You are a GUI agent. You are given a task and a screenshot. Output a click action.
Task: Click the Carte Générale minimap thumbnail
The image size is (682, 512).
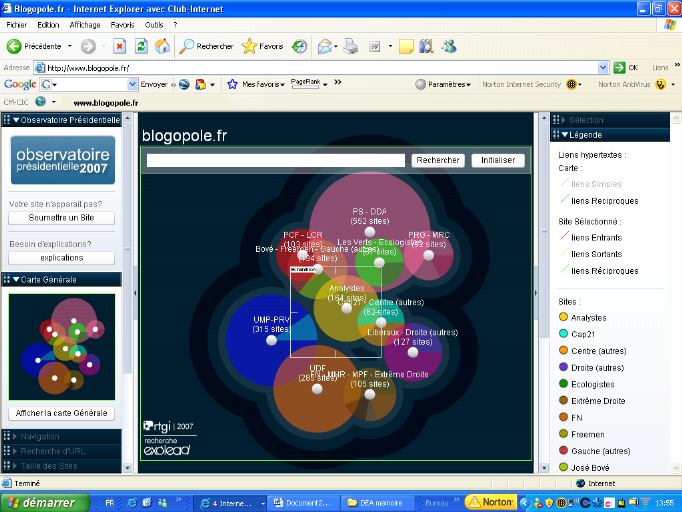[x=62, y=347]
